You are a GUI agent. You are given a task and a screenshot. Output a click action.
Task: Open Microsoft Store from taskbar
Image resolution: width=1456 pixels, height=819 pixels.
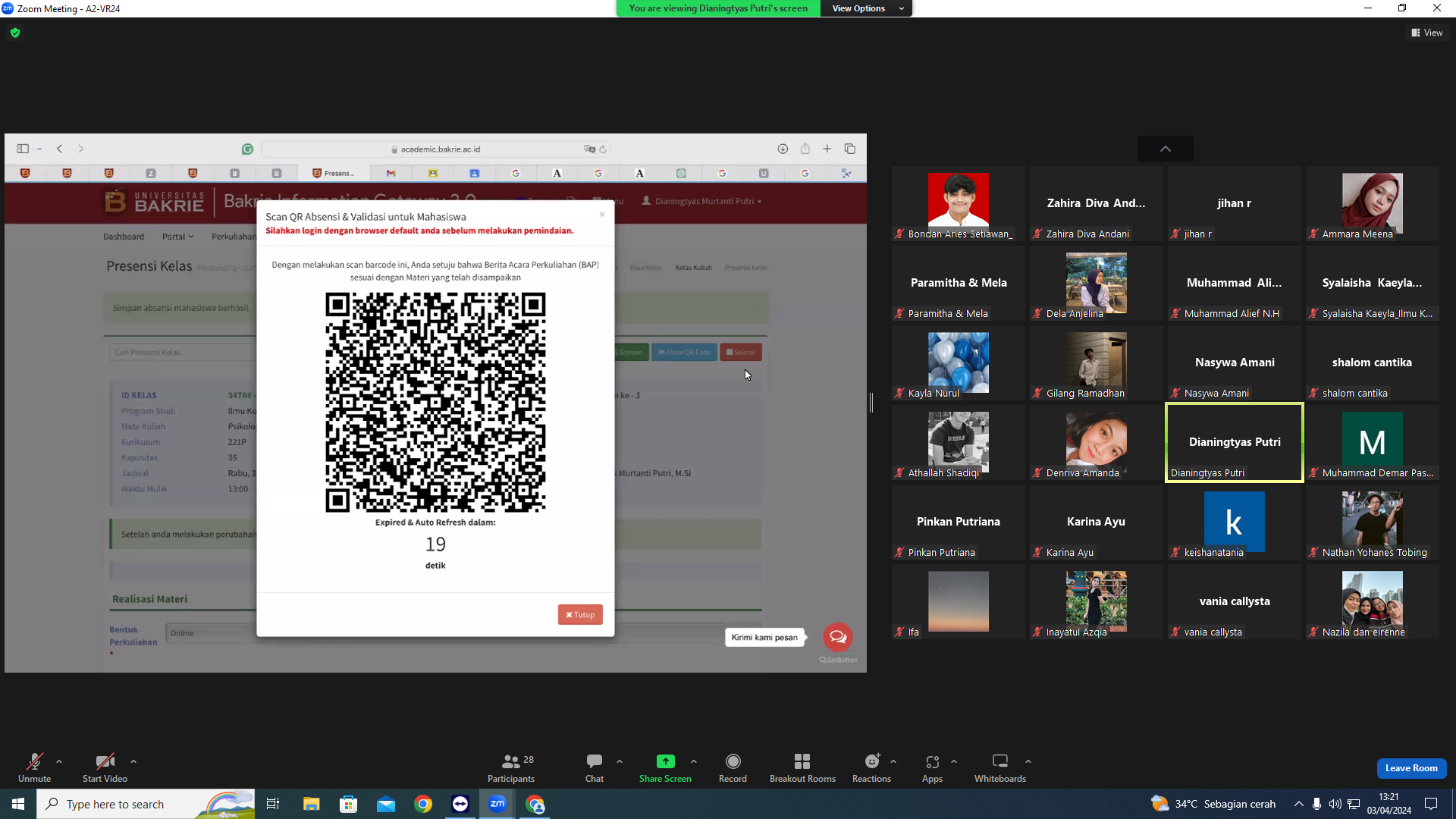[348, 804]
